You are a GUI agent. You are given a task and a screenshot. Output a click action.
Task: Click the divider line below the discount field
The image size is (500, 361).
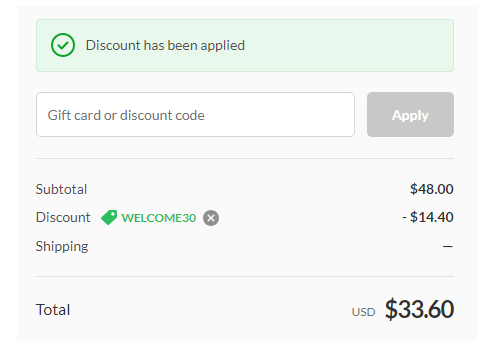(x=245, y=159)
